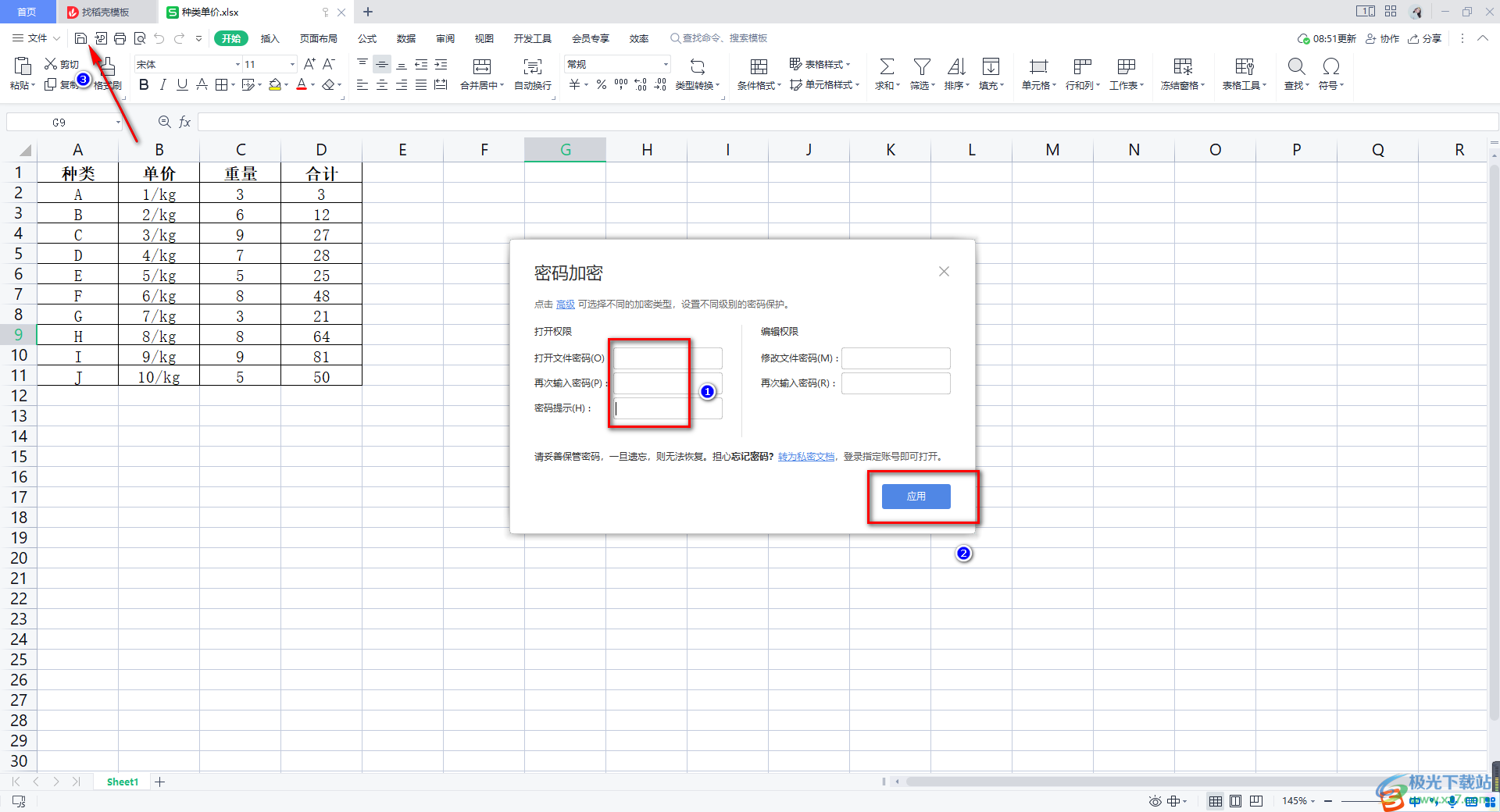
Task: Increase font size with A+ icon
Action: tap(309, 64)
